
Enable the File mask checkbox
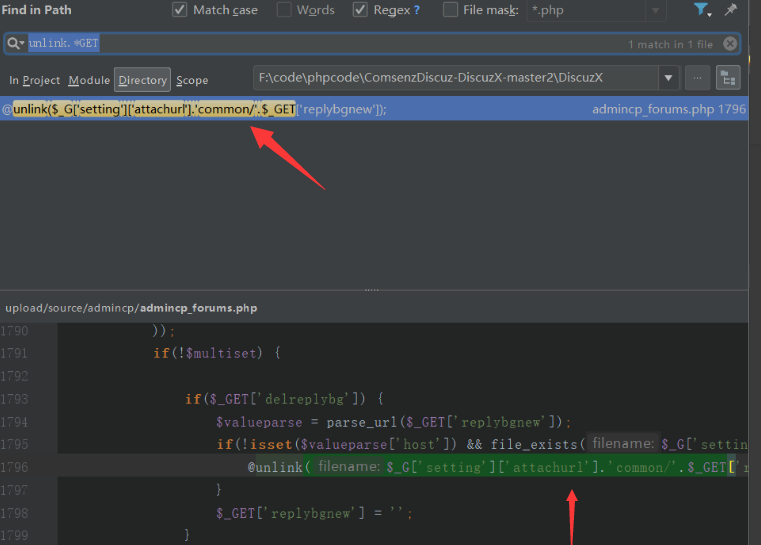(x=450, y=10)
